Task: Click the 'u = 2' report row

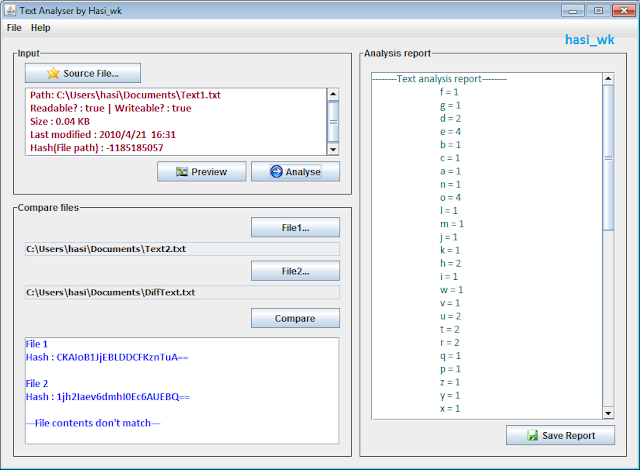Action: click(x=450, y=316)
